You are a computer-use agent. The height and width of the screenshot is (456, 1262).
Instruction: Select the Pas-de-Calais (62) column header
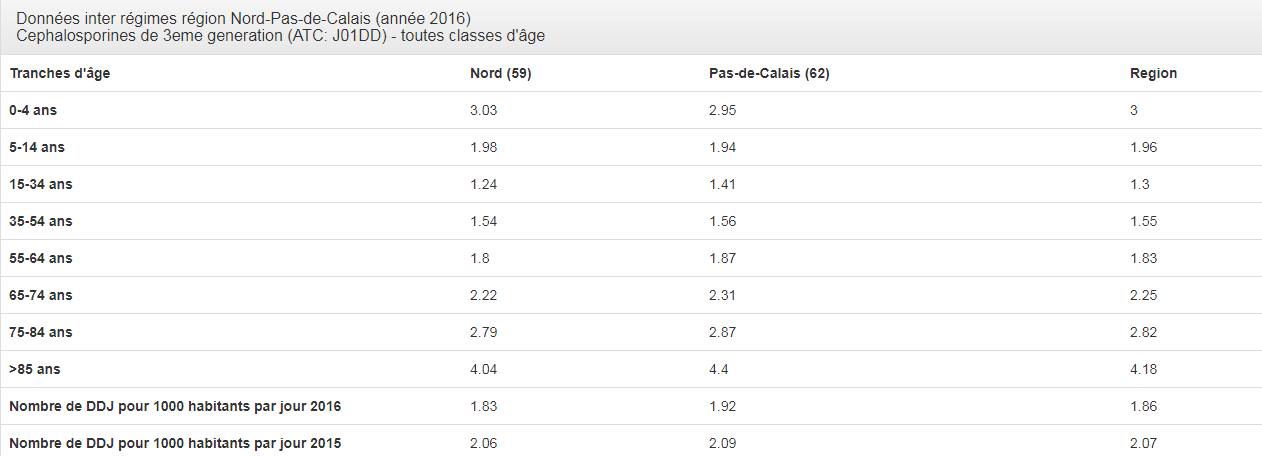pos(769,74)
